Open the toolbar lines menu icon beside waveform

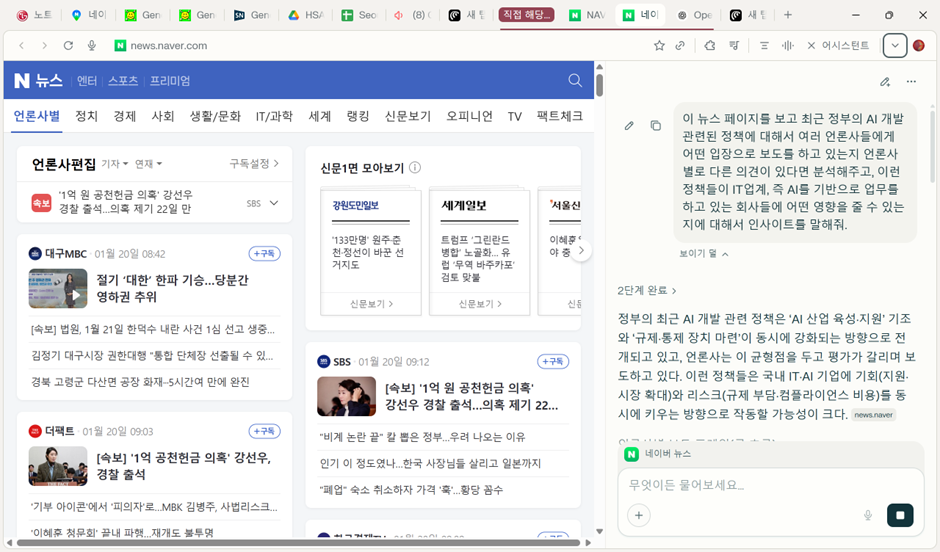[x=764, y=46]
